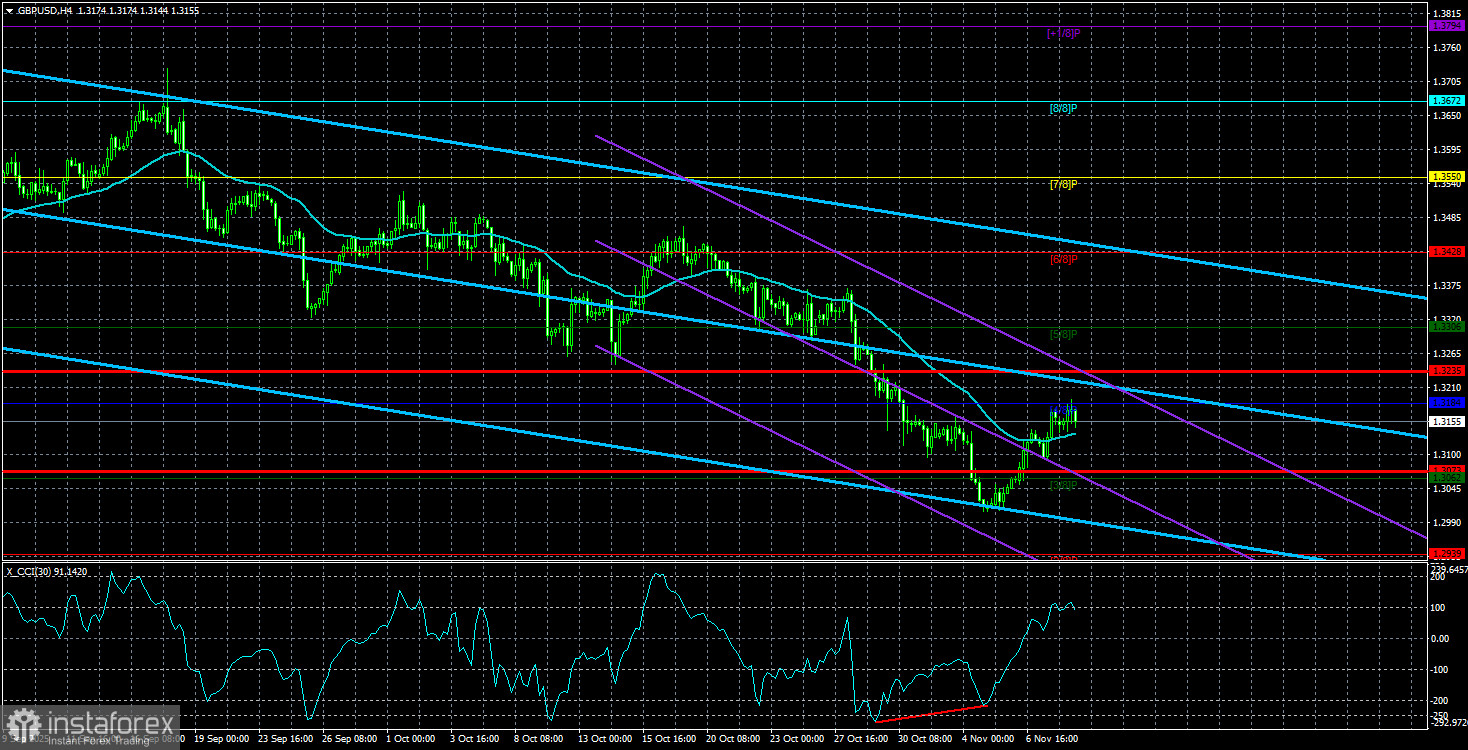This screenshot has height=750, width=1468.
Task: Select the green 1.3306 price tag
Action: point(1447,325)
